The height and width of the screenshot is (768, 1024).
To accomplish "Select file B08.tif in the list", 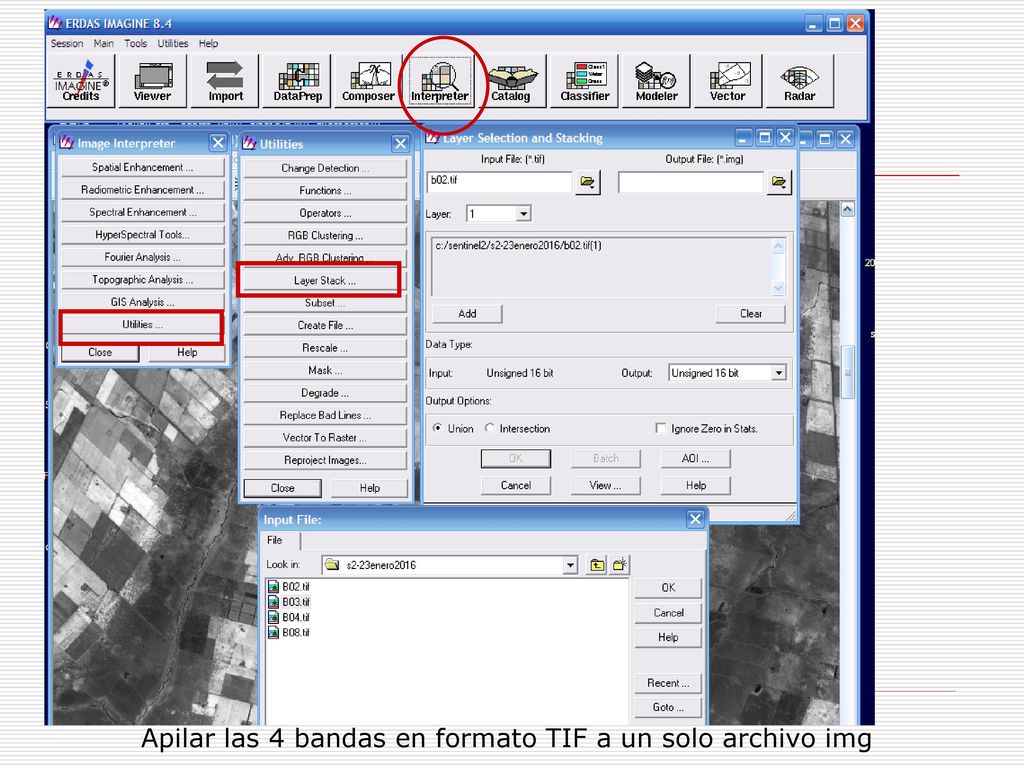I will click(289, 632).
